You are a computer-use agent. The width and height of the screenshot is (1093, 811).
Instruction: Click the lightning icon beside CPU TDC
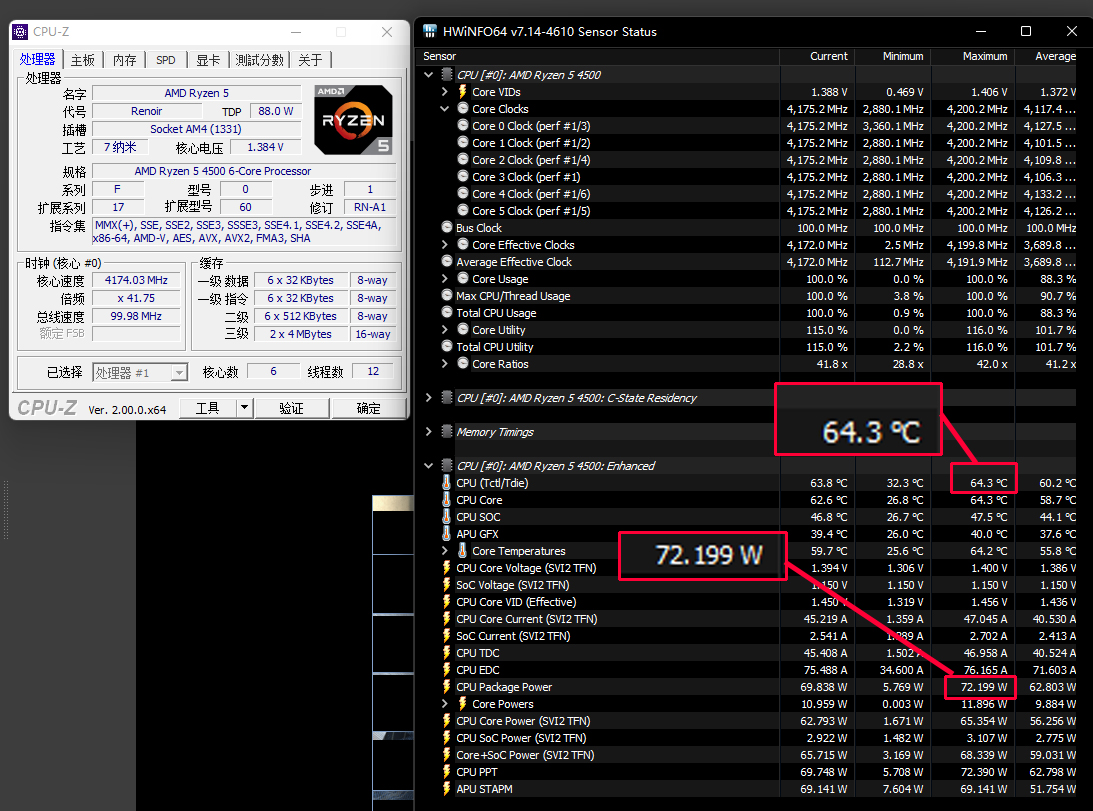[x=447, y=653]
